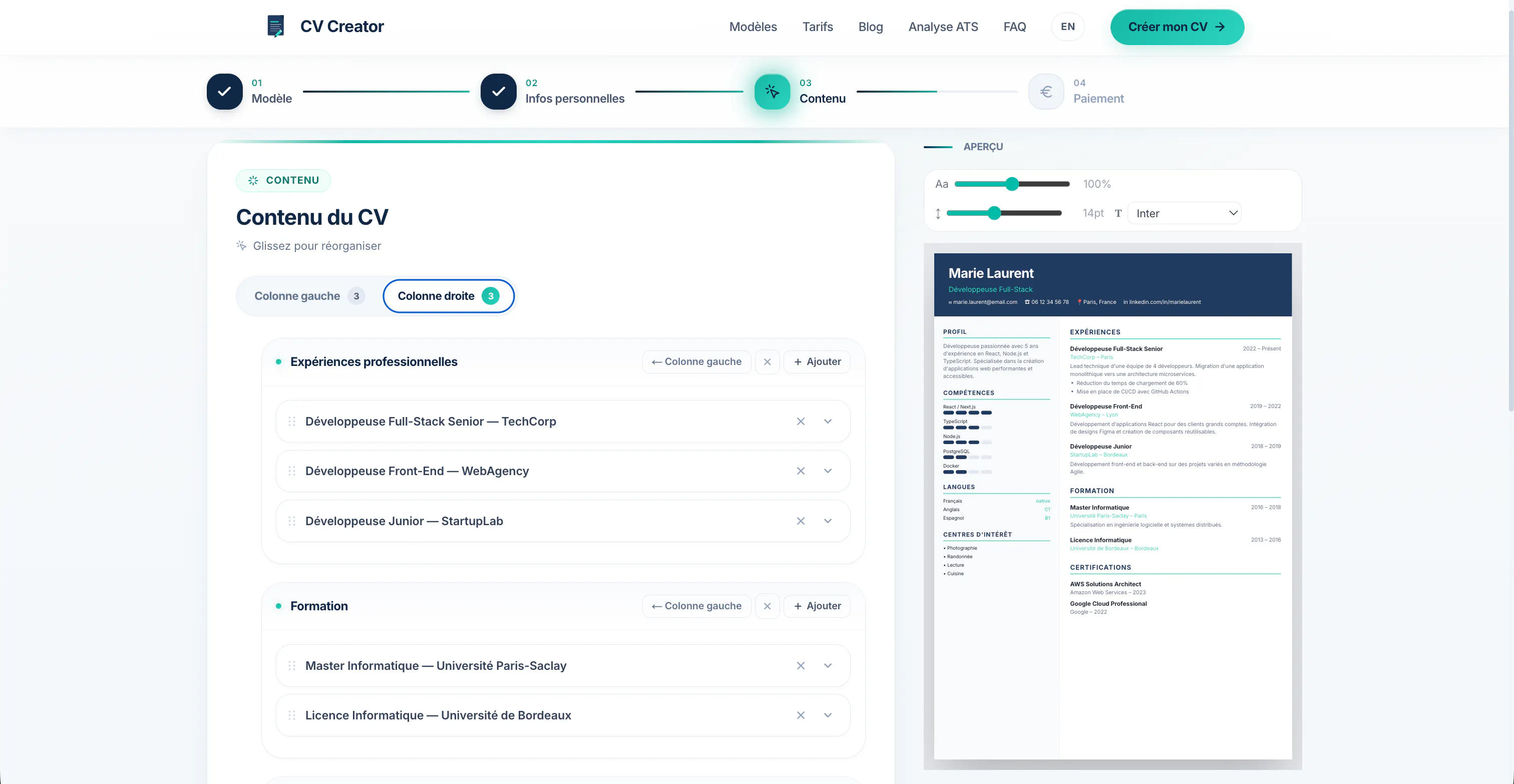Open the Inter font dropdown

tap(1184, 213)
